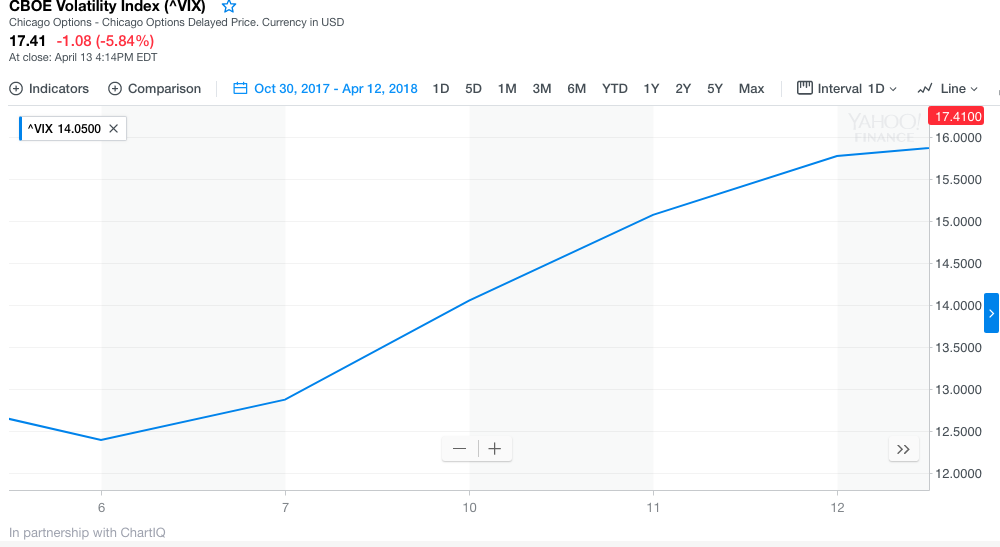The height and width of the screenshot is (547, 1000).
Task: Star the ^VIX watchlist icon
Action: pos(229,6)
